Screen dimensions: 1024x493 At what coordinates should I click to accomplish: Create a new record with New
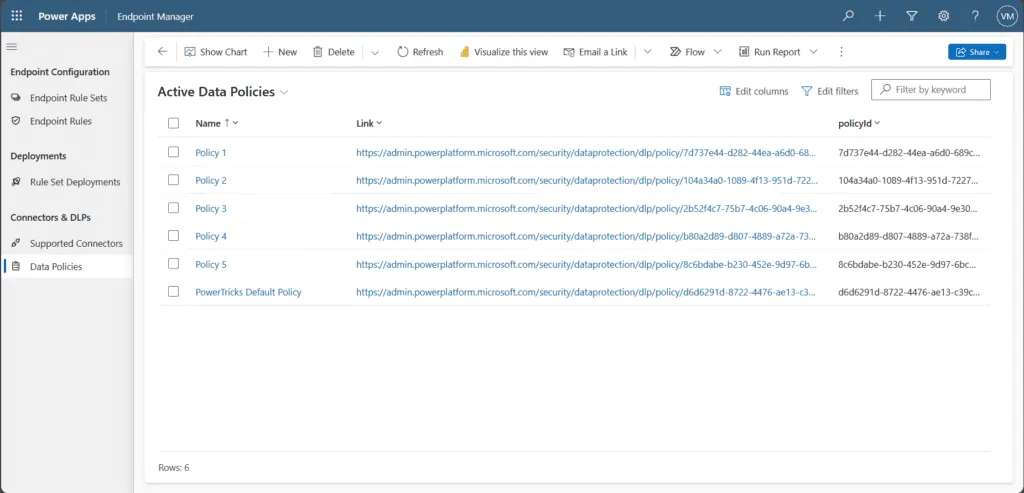(280, 52)
